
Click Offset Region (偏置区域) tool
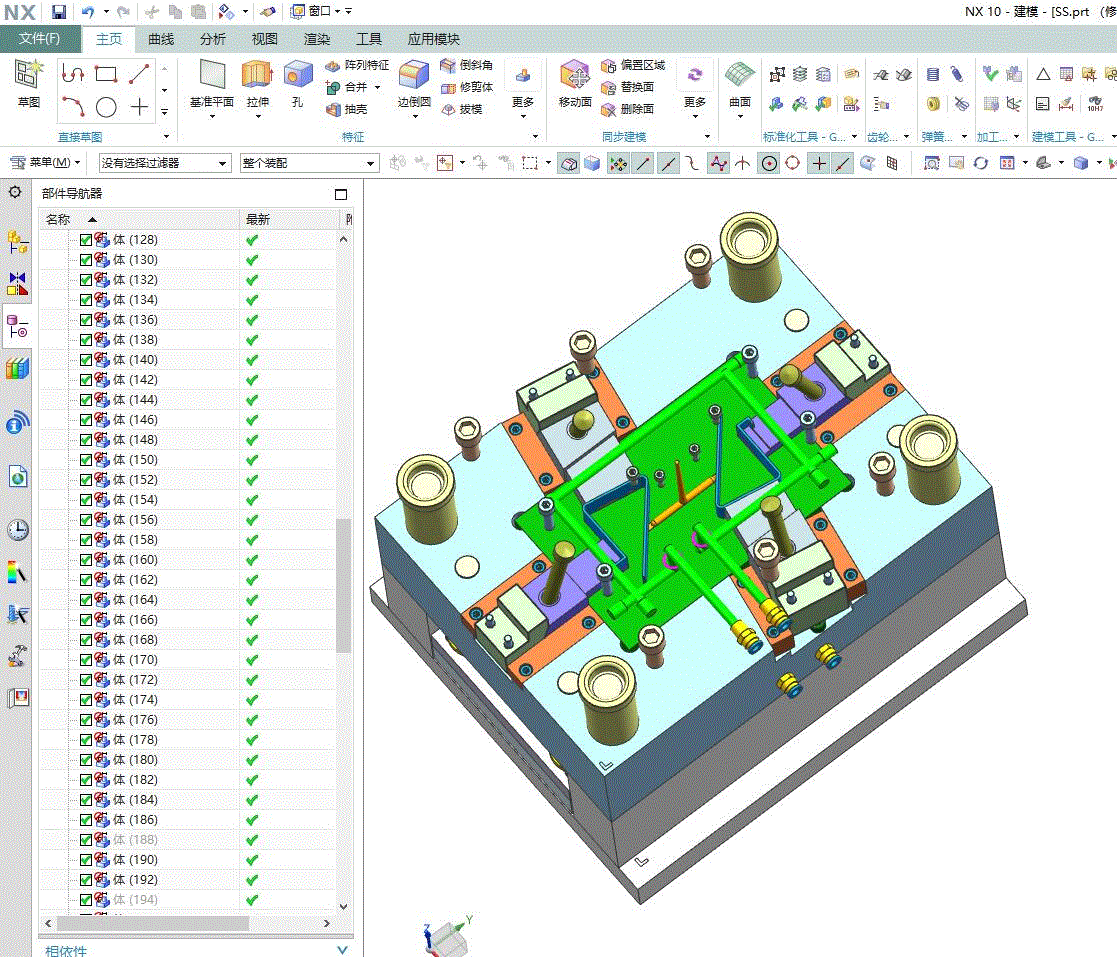pyautogui.click(x=633, y=65)
